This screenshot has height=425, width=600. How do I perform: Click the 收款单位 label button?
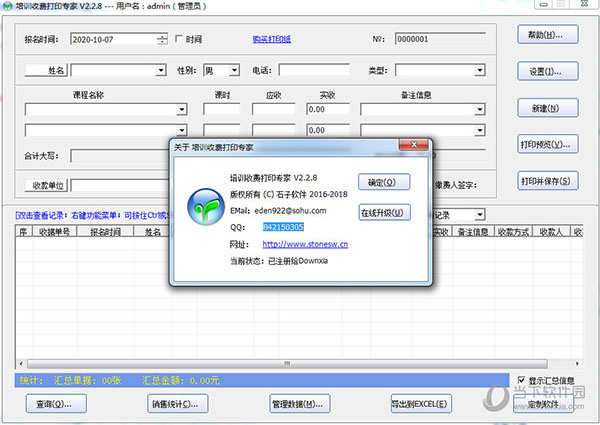click(x=46, y=186)
